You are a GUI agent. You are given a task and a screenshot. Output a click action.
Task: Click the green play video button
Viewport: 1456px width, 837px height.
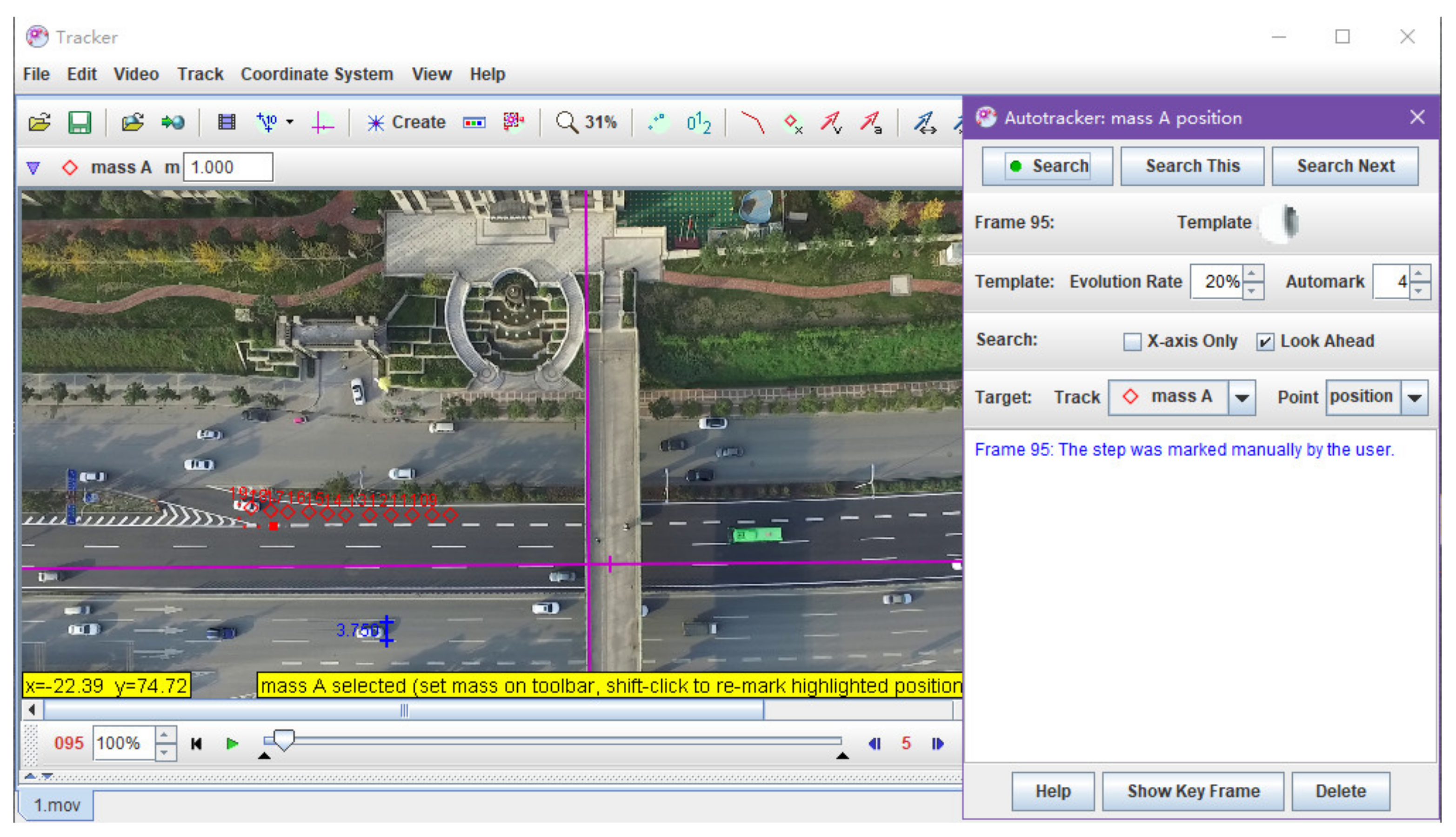tap(232, 744)
